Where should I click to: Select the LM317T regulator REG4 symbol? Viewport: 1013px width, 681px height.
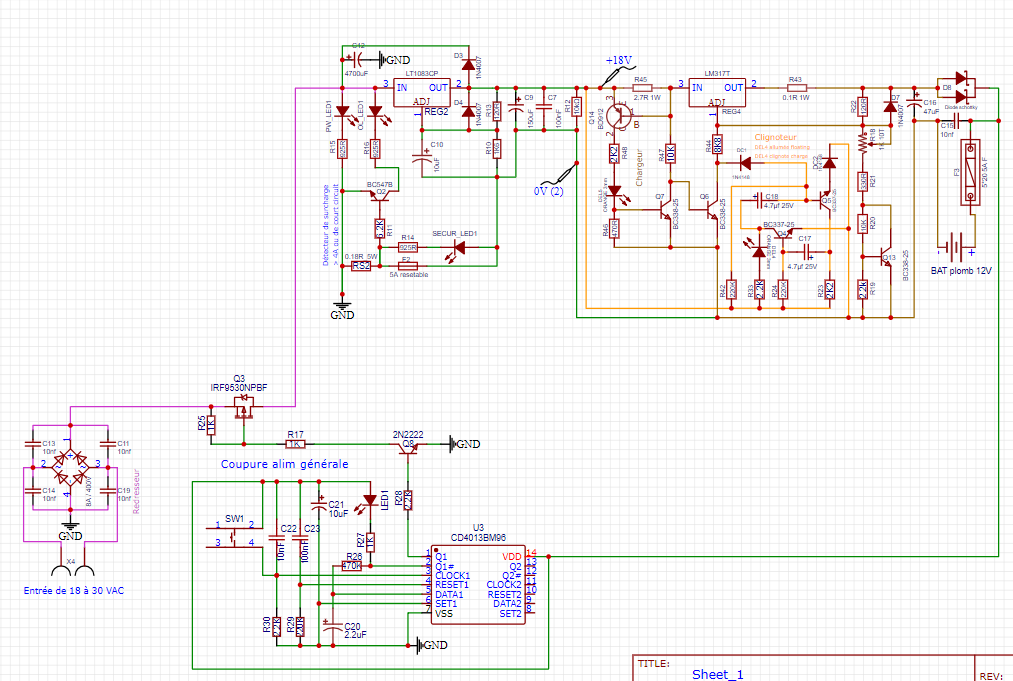click(716, 92)
